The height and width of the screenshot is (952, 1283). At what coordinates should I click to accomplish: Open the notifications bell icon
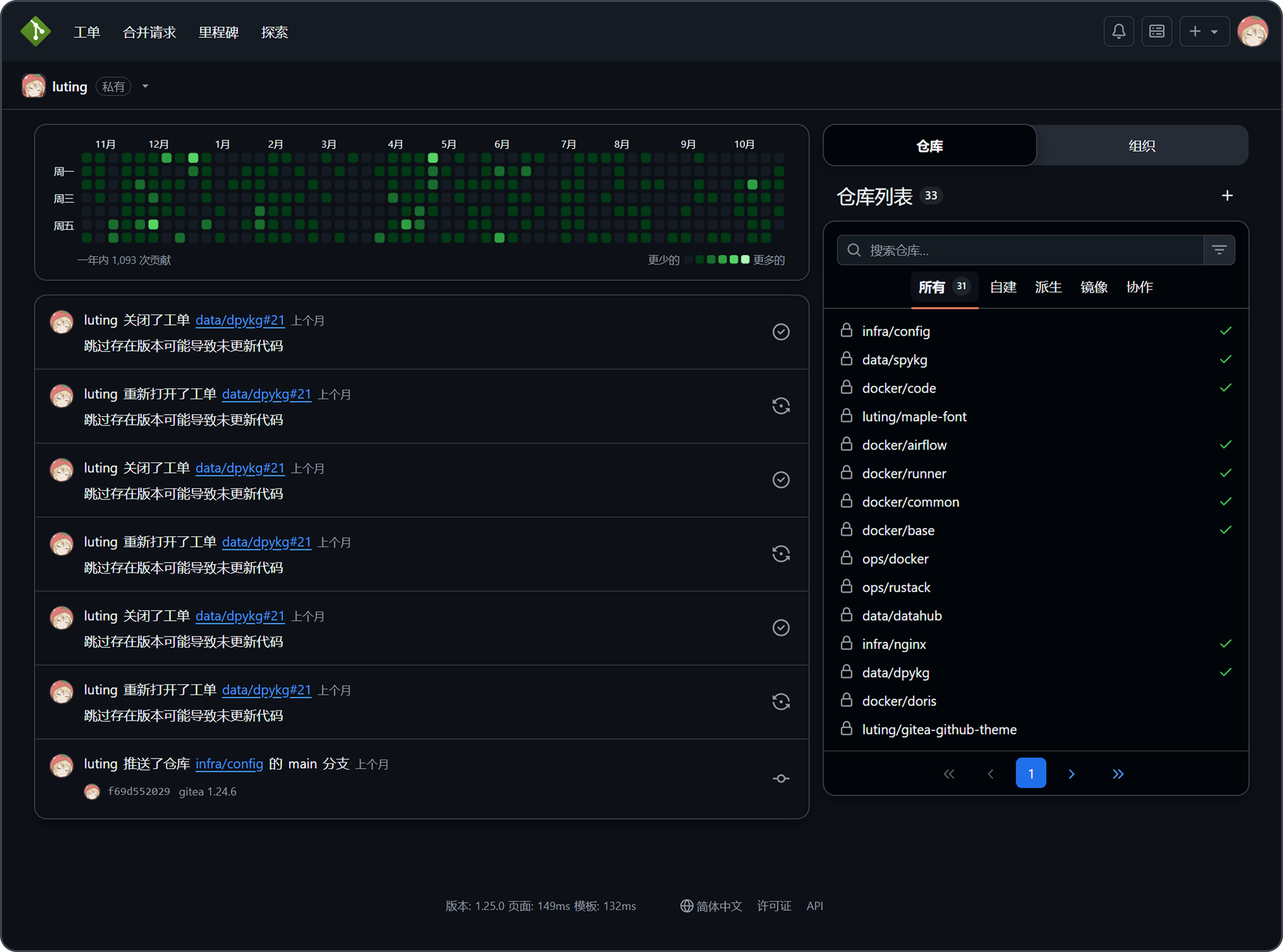point(1118,32)
